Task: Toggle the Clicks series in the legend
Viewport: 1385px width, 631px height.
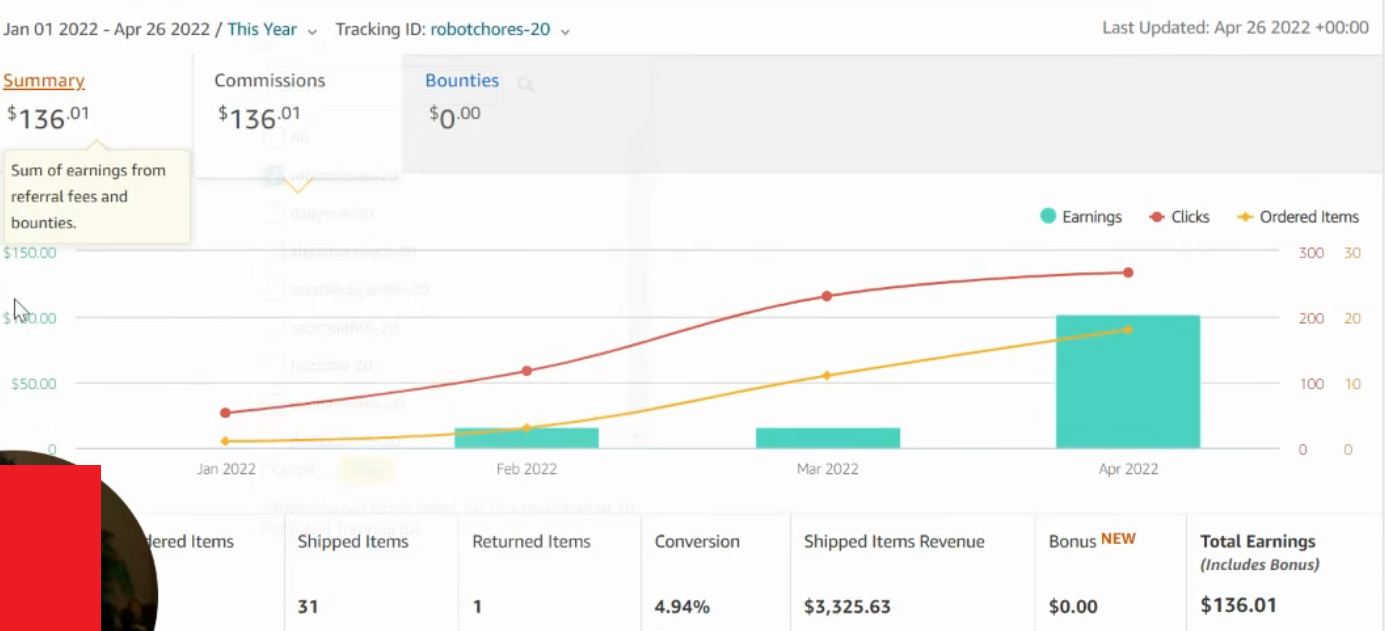Action: pyautogui.click(x=1180, y=217)
